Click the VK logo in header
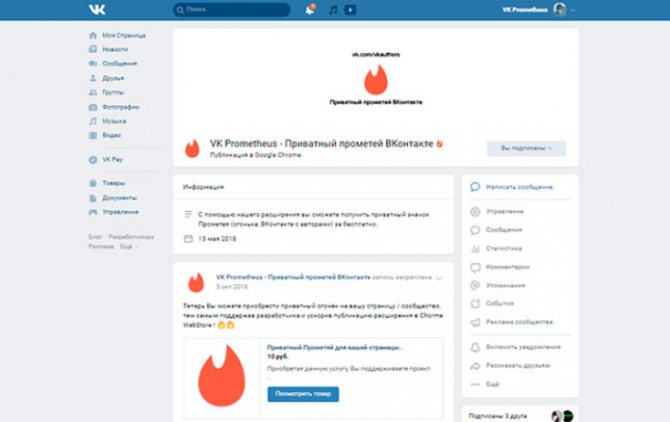The height and width of the screenshot is (422, 670). coord(97,9)
